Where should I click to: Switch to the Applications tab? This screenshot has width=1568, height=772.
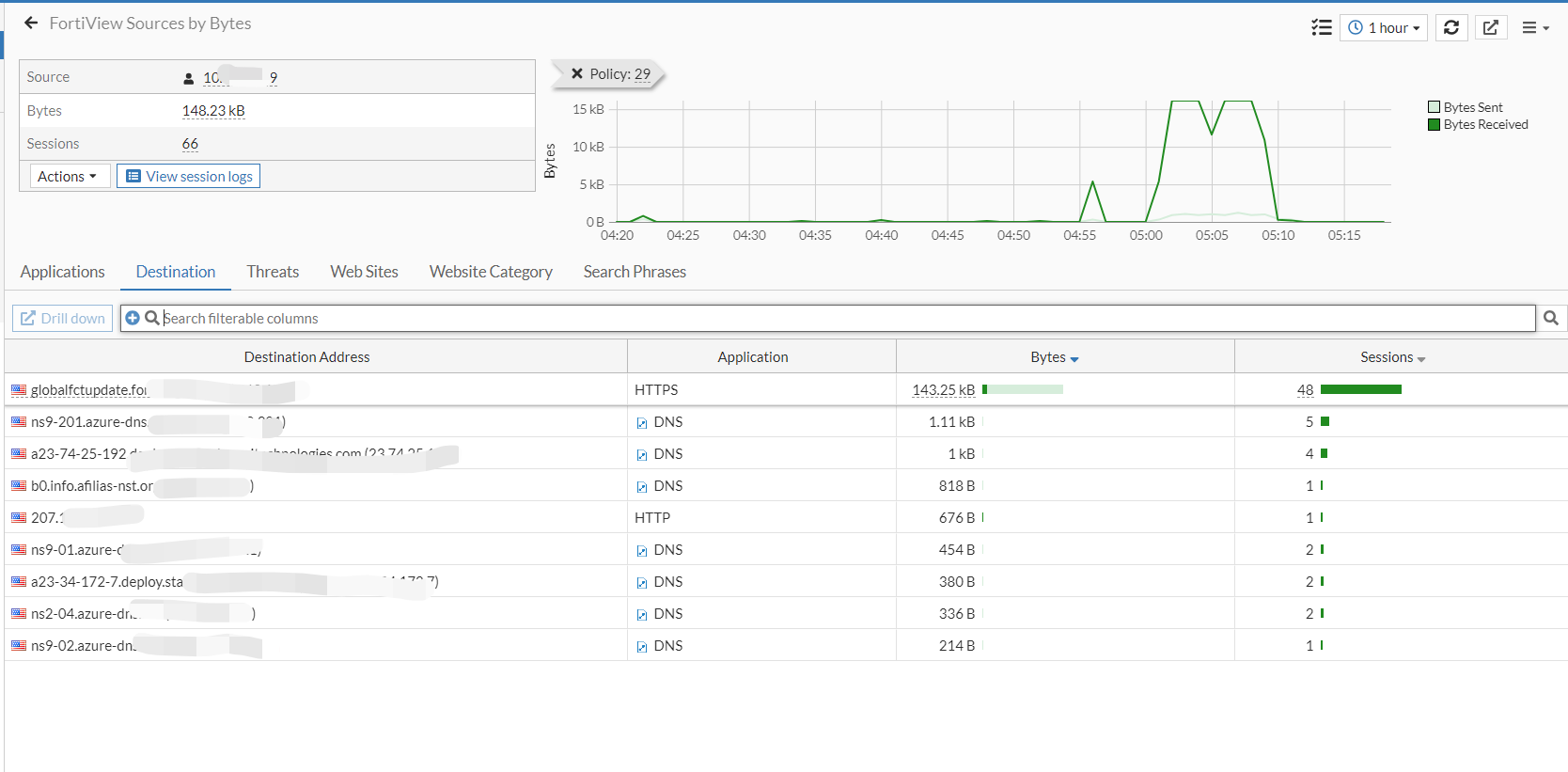tap(63, 271)
